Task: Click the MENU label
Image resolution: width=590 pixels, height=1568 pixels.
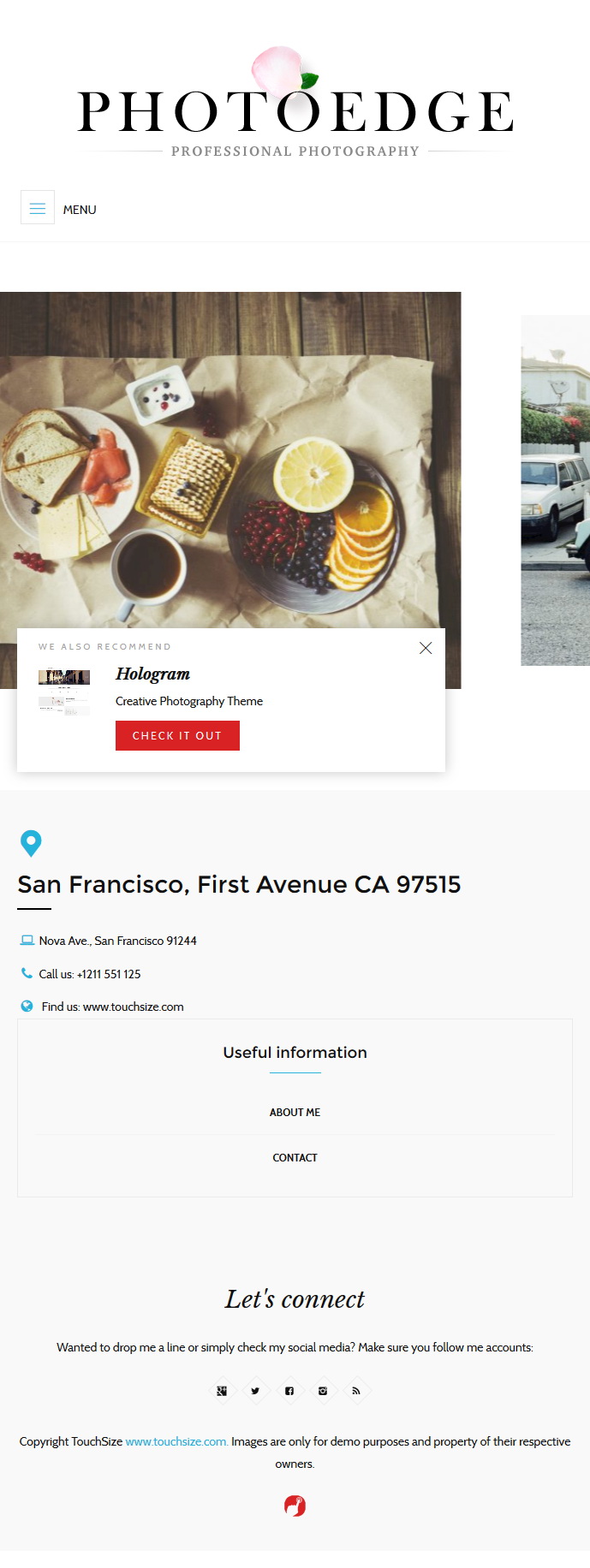Action: (80, 210)
